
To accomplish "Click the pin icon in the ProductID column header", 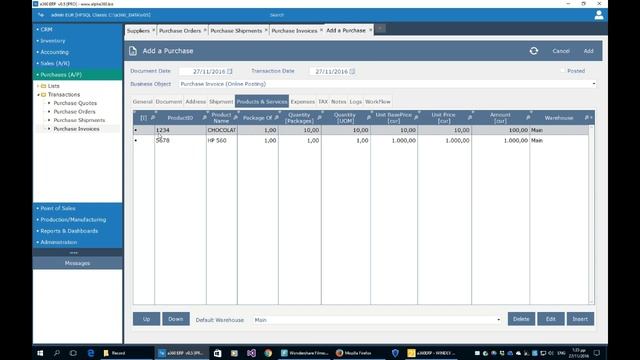I will (x=204, y=118).
